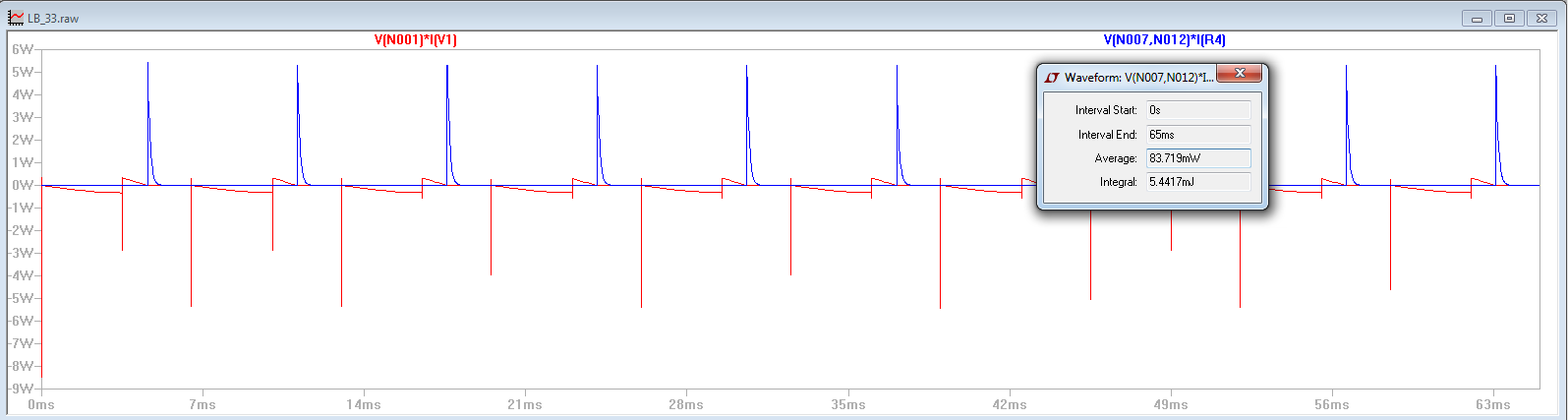Click the 0W label on vertical axis

pyautogui.click(x=22, y=185)
